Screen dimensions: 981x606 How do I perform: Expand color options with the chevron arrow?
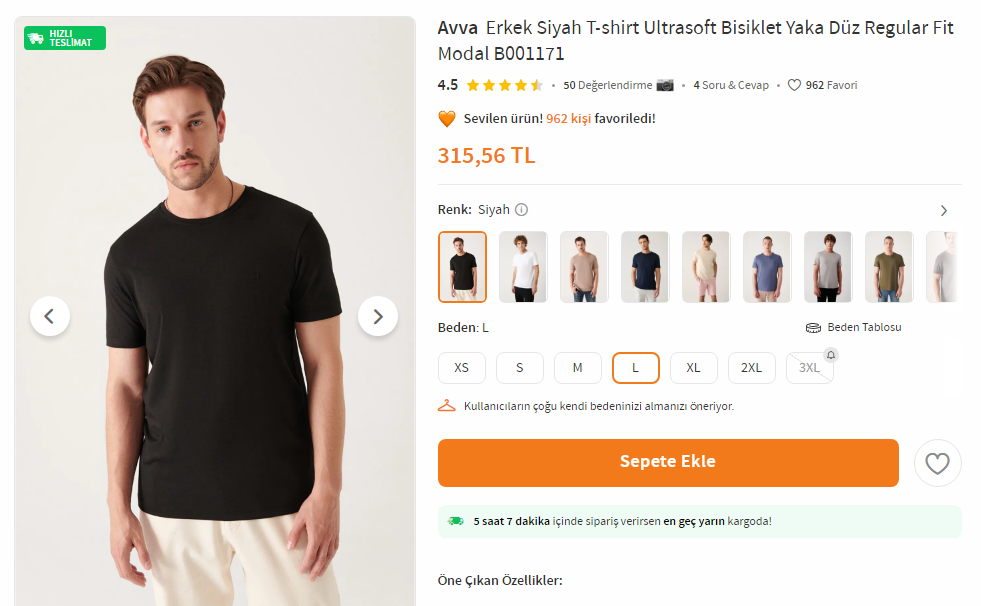(x=943, y=211)
